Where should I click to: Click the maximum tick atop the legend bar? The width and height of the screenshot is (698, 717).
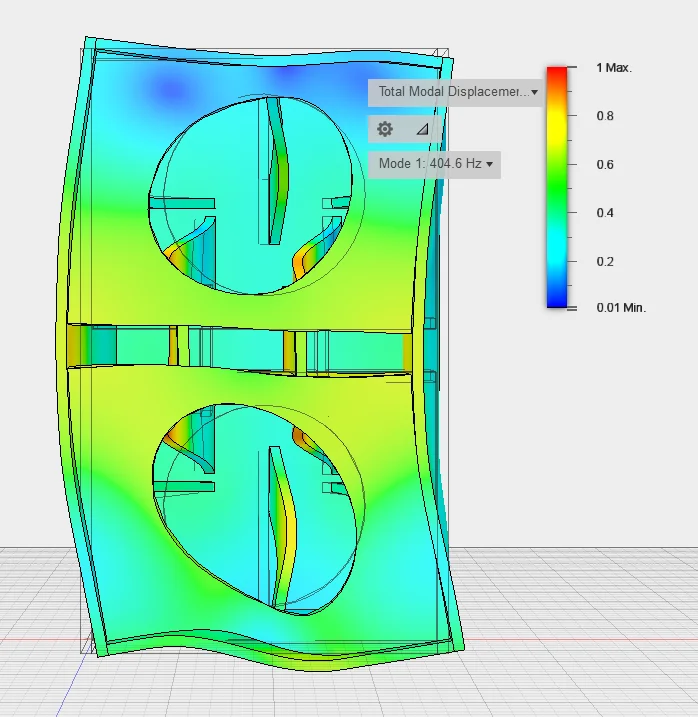(572, 67)
